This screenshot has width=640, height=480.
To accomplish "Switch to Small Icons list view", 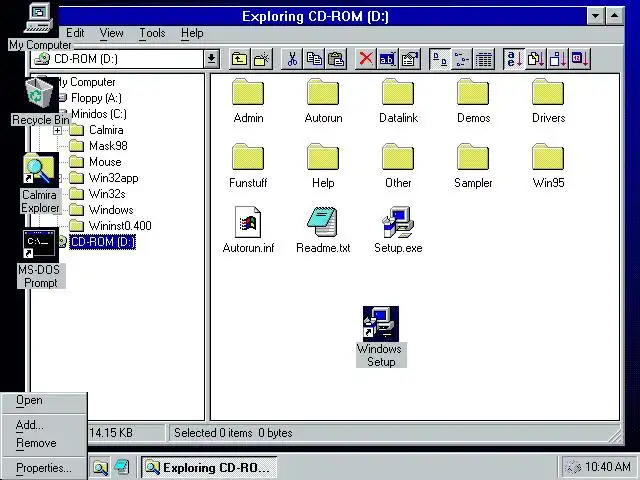I will (462, 60).
